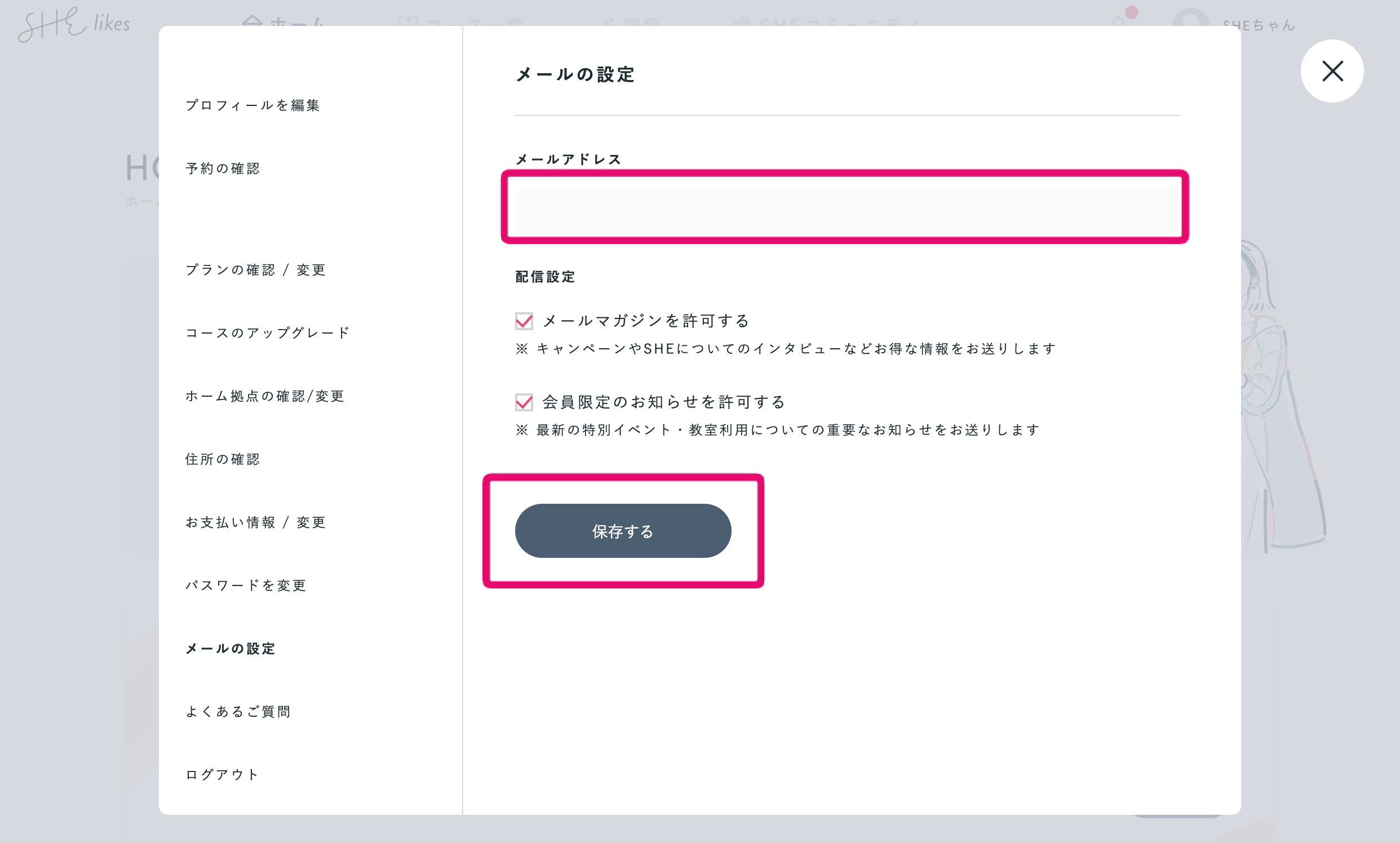
Task: Toggle 会員限定のお知らせを許可する checkbox
Action: pos(524,403)
